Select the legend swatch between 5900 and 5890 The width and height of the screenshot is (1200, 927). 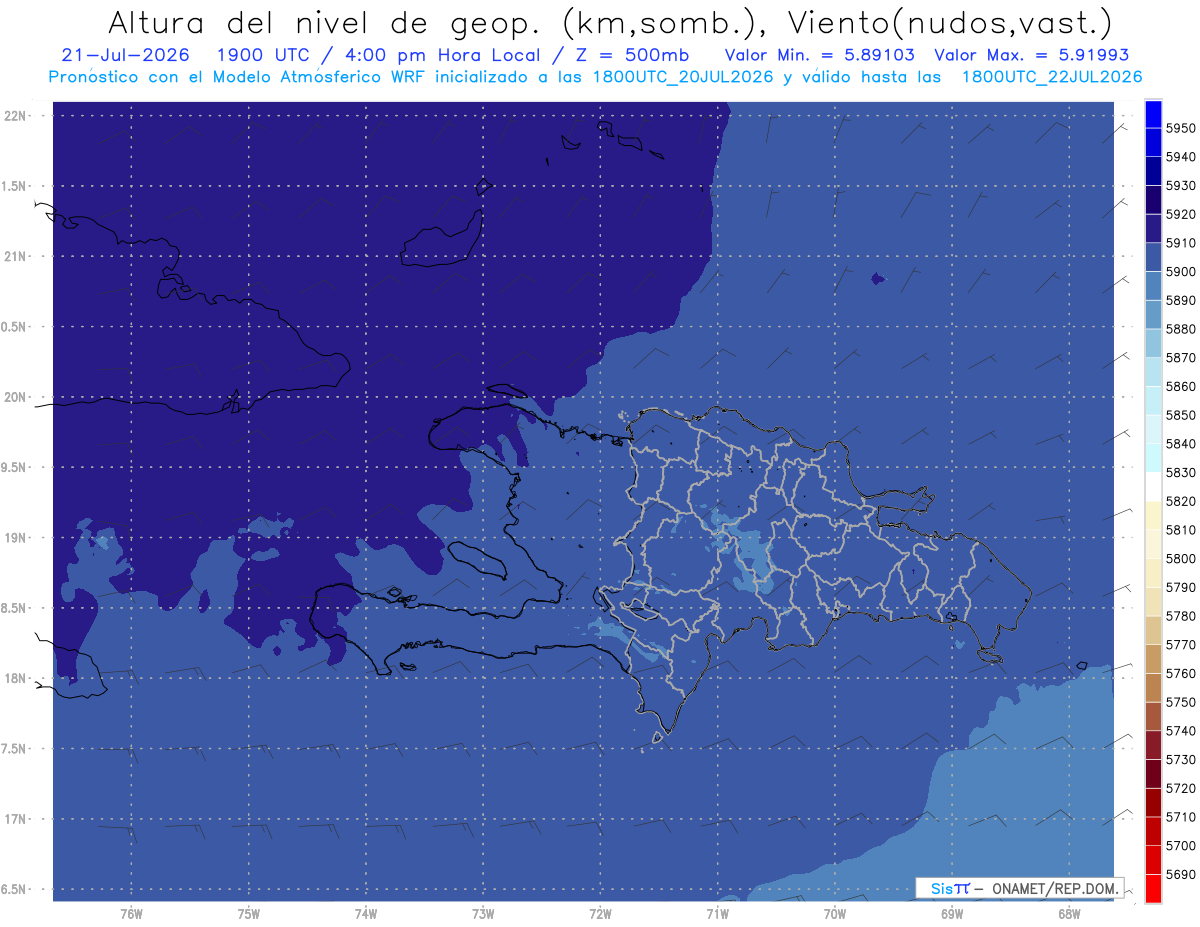pyautogui.click(x=1153, y=286)
